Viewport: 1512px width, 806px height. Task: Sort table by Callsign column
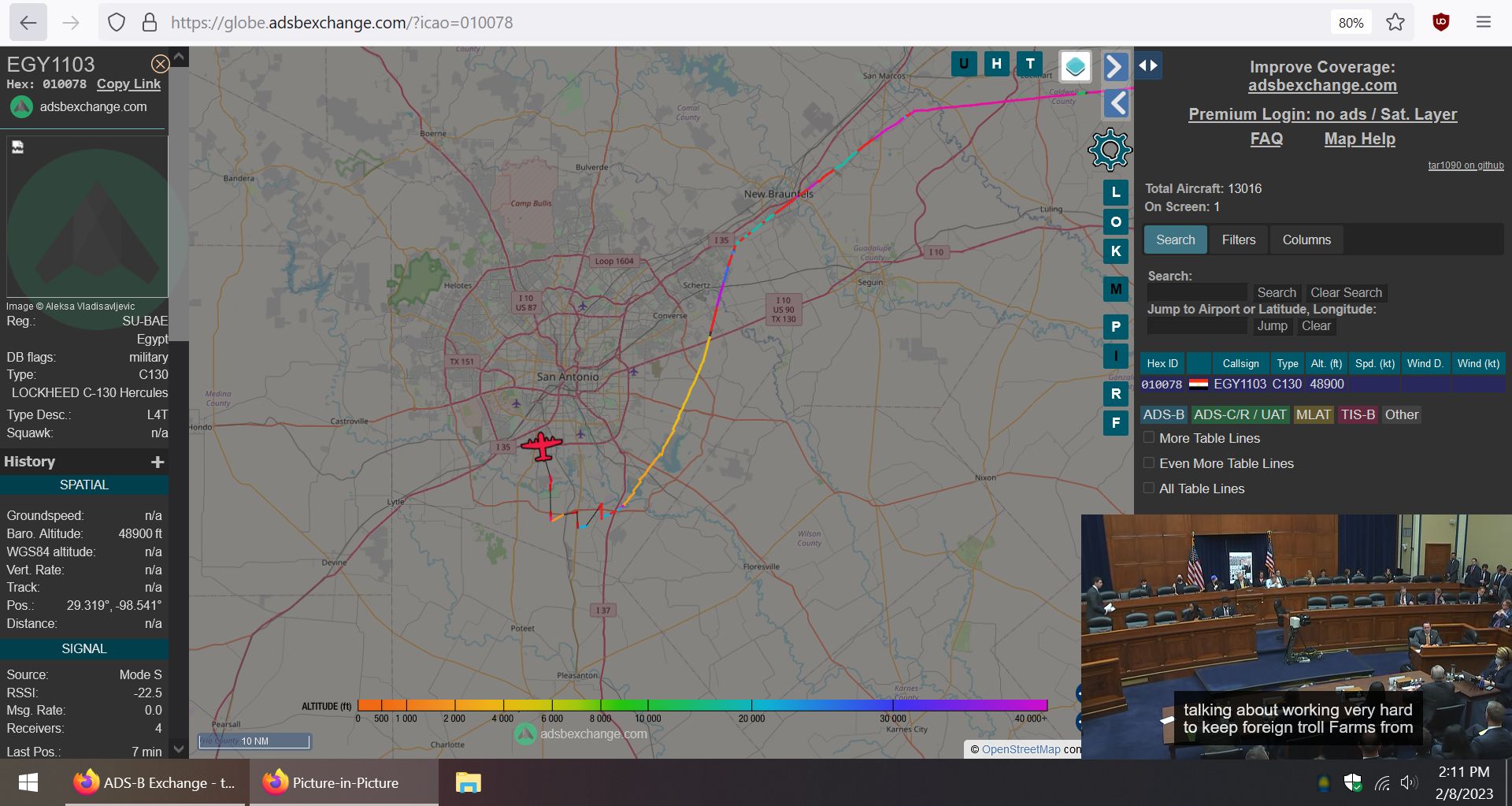point(1240,363)
